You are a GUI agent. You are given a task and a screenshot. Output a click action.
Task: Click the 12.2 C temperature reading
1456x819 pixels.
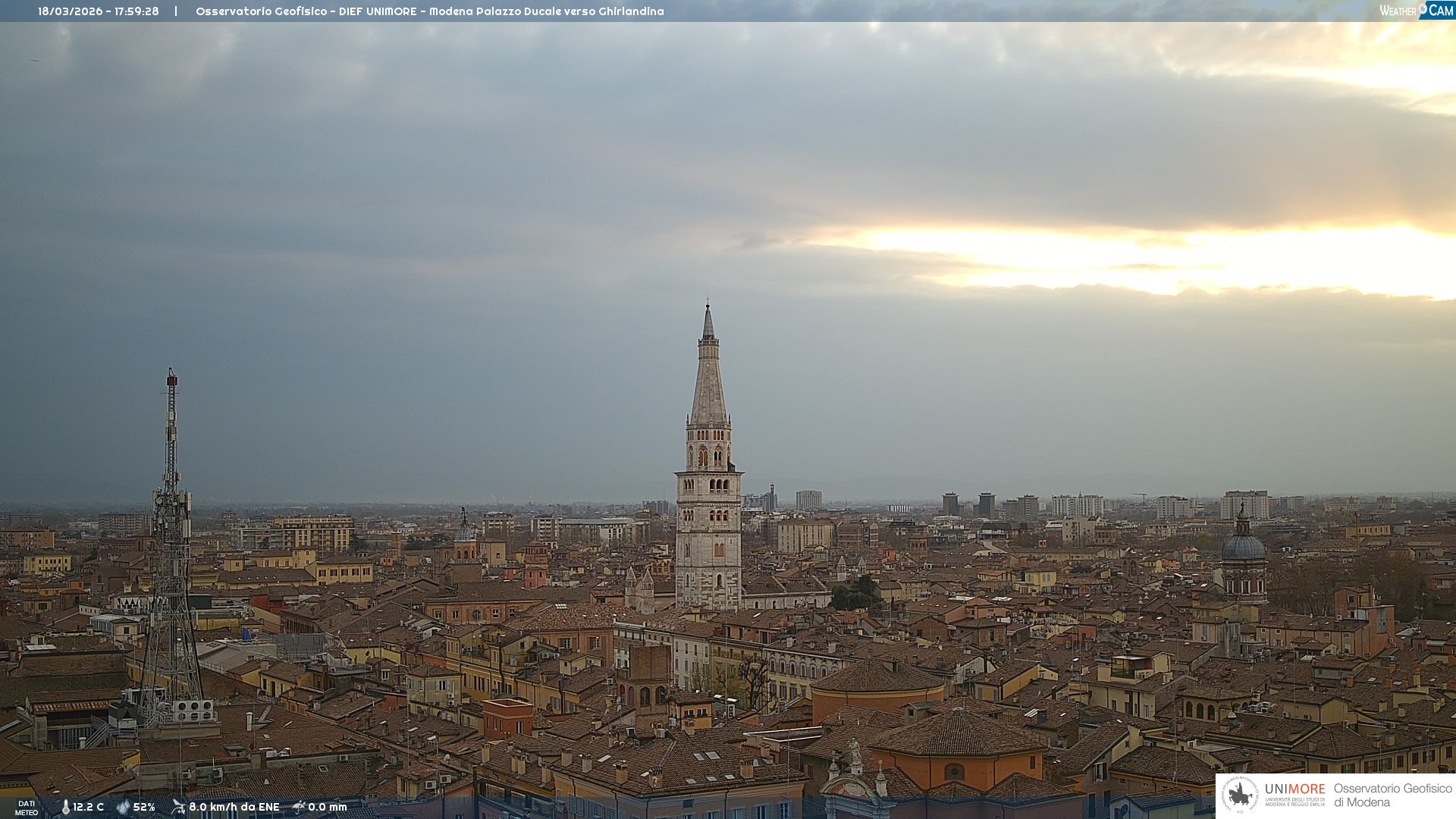tap(88, 808)
